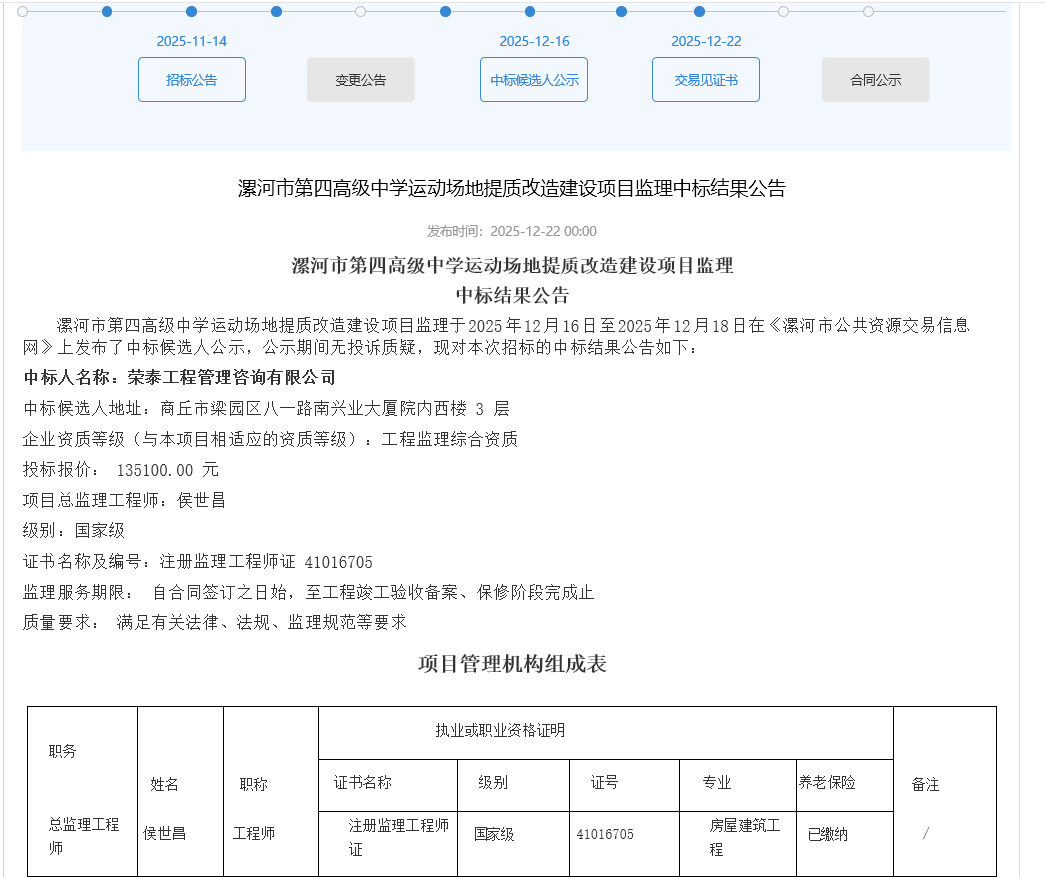Screen dimensions: 1045x877
Task: Select timeline dot above 中标候选人公示
Action: tap(531, 12)
